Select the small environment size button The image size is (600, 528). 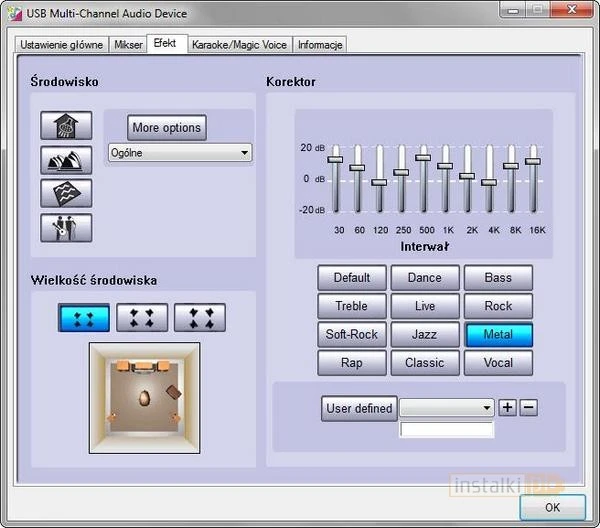pyautogui.click(x=84, y=318)
